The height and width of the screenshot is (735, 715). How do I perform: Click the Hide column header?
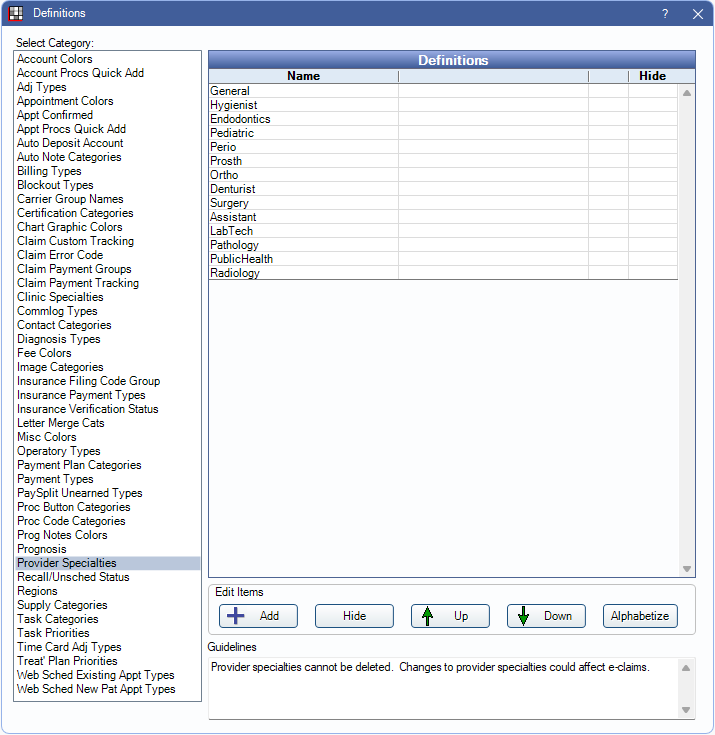pyautogui.click(x=652, y=76)
